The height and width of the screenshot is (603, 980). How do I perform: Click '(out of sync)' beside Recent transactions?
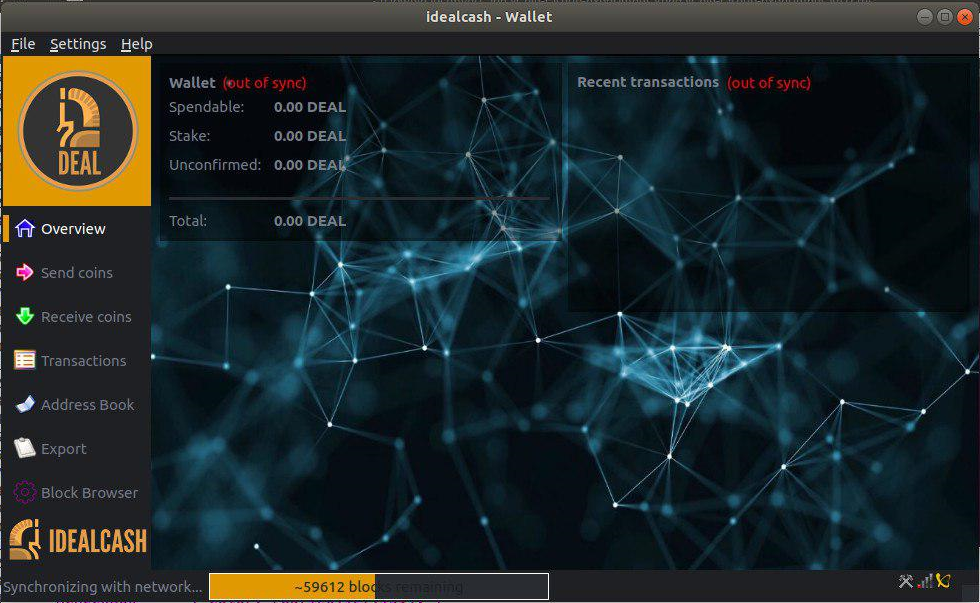pos(769,83)
